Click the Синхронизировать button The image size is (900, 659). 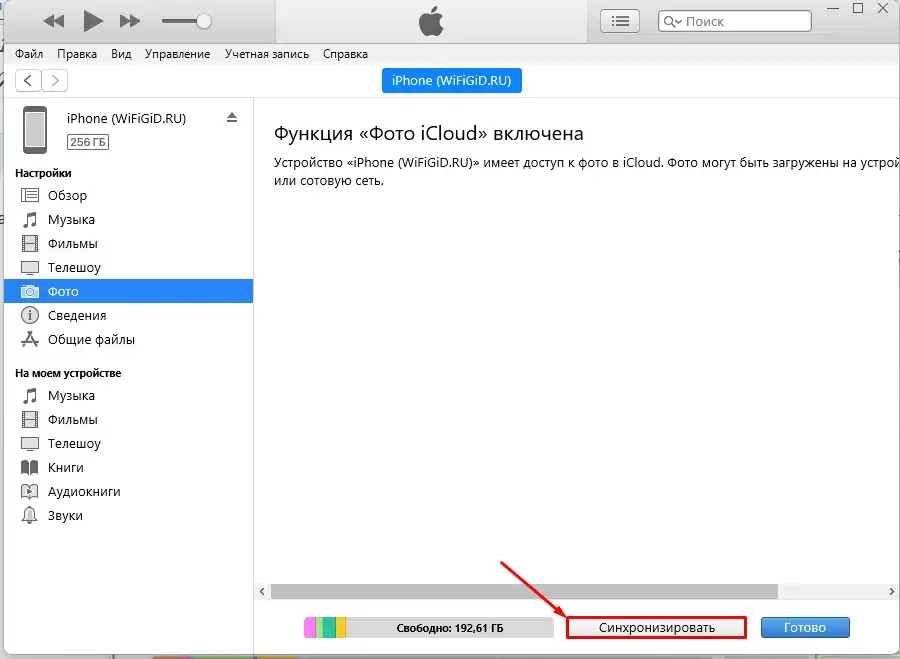tap(655, 627)
